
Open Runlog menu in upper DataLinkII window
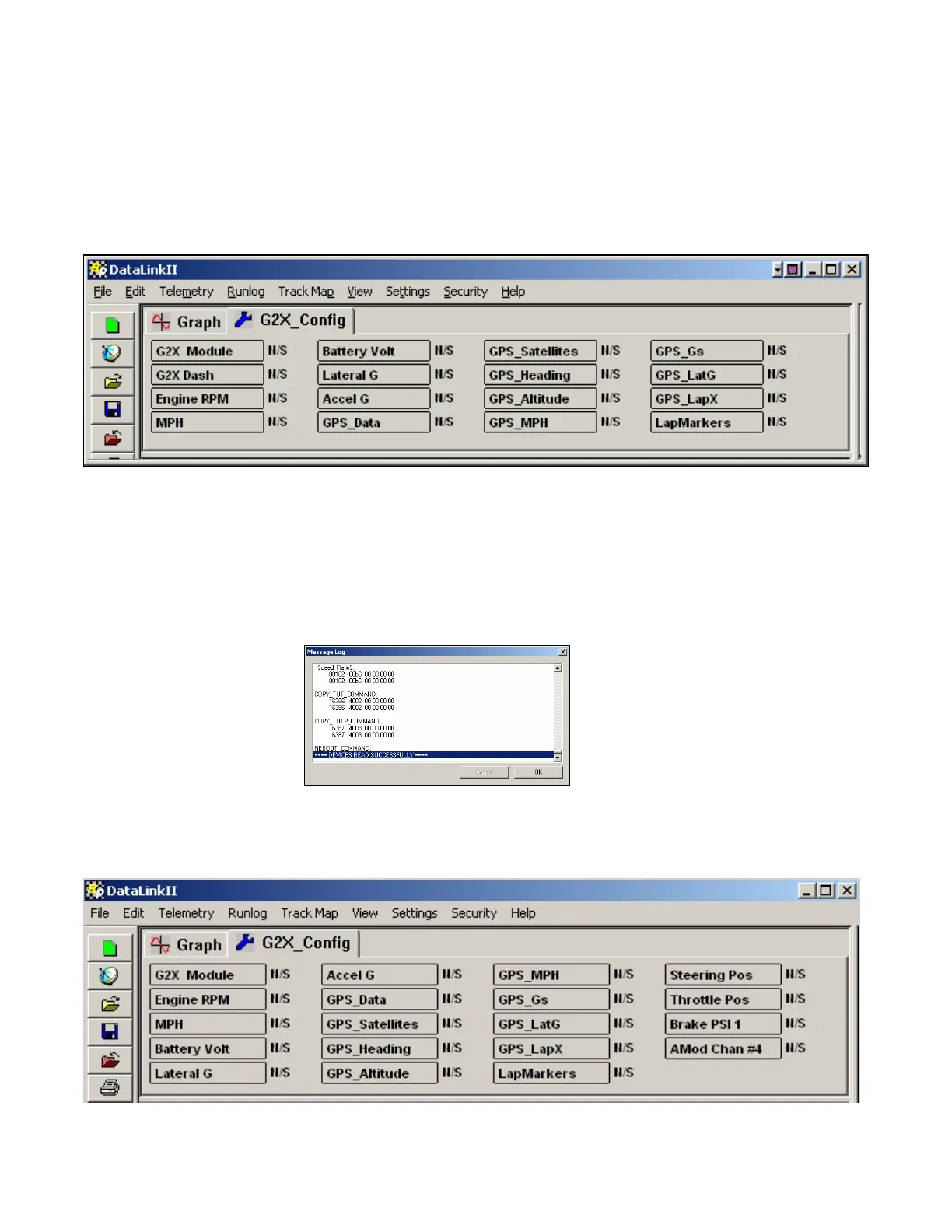tap(246, 292)
